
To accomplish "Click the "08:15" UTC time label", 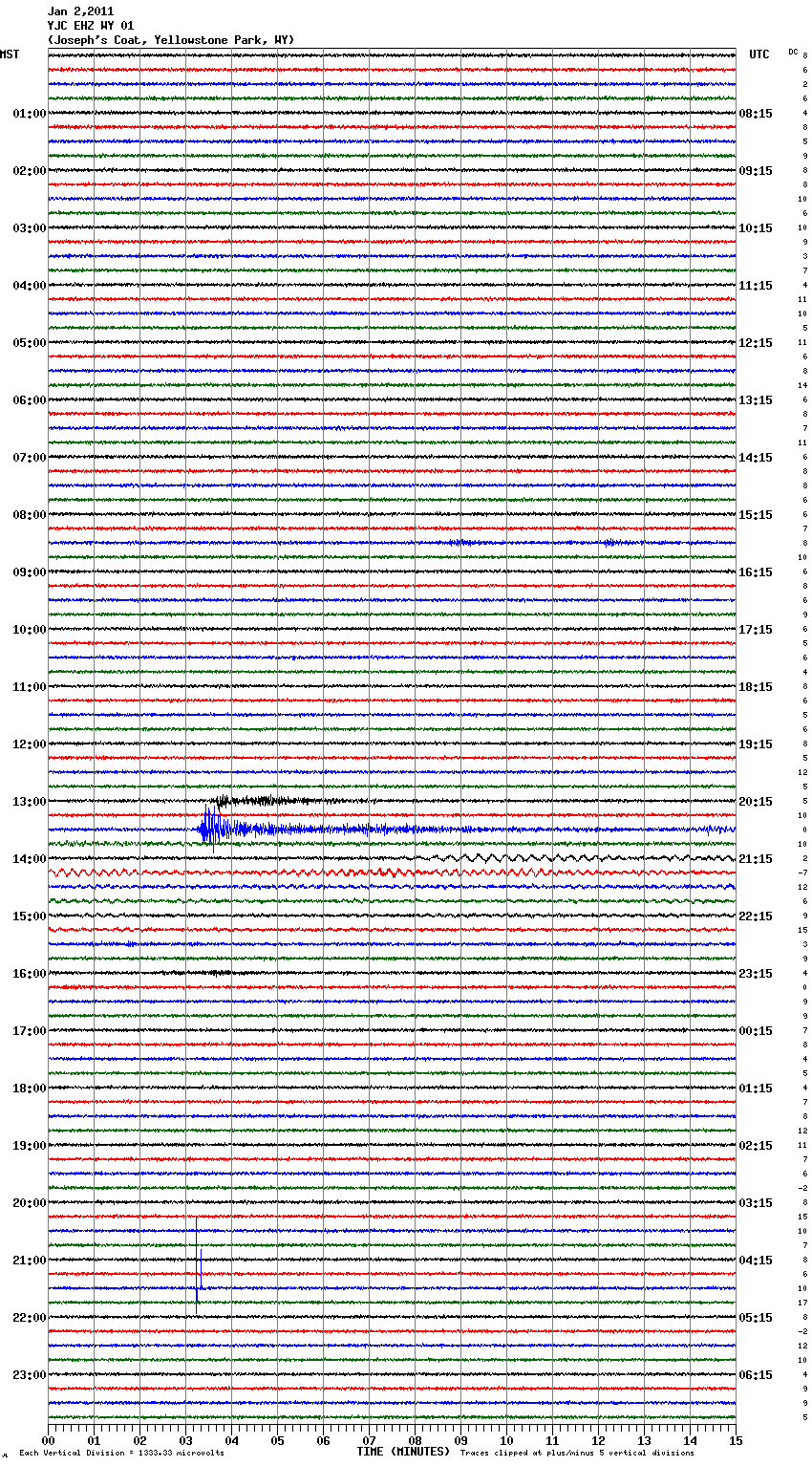I will pyautogui.click(x=756, y=114).
